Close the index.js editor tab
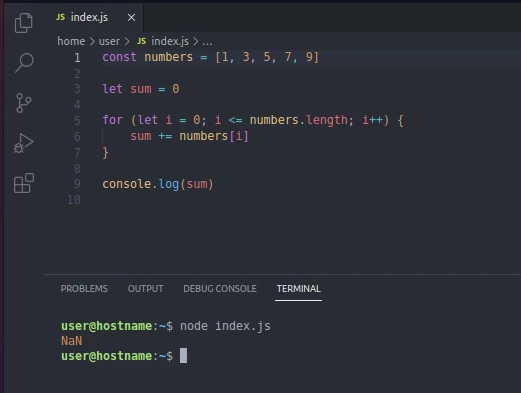Screen dimensions: 521x393 [x=131, y=17]
